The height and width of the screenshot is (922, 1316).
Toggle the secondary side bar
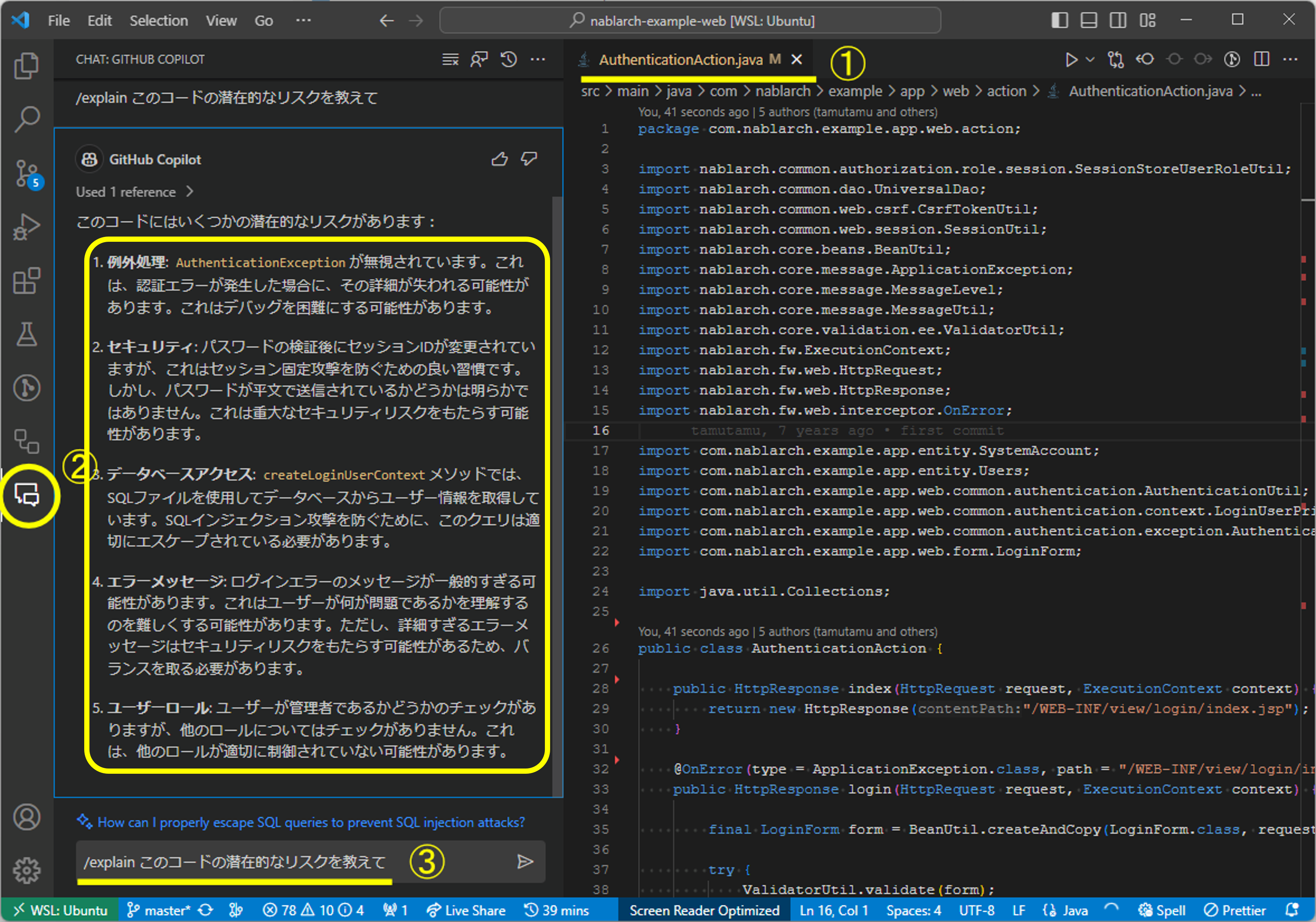1118,20
